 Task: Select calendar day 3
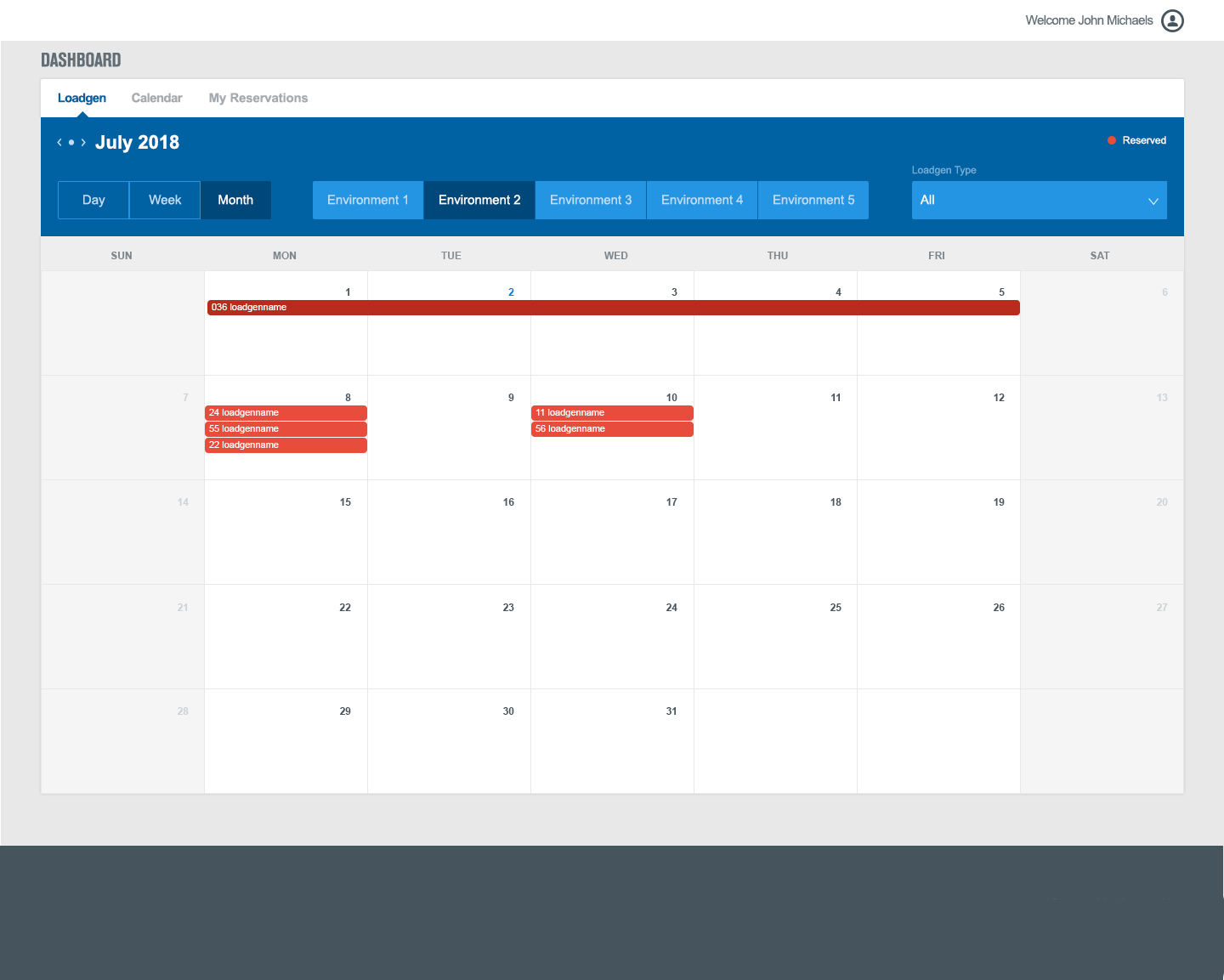[674, 292]
